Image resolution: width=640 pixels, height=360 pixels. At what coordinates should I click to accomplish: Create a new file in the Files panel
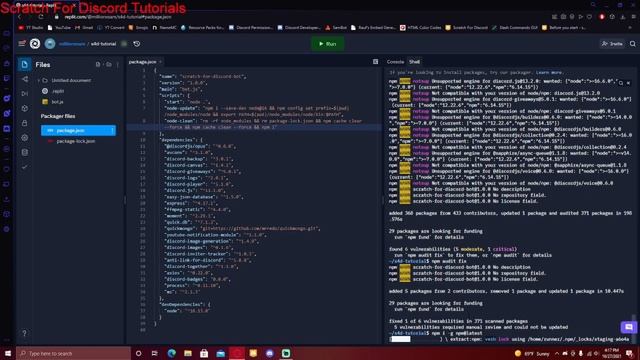click(x=98, y=64)
